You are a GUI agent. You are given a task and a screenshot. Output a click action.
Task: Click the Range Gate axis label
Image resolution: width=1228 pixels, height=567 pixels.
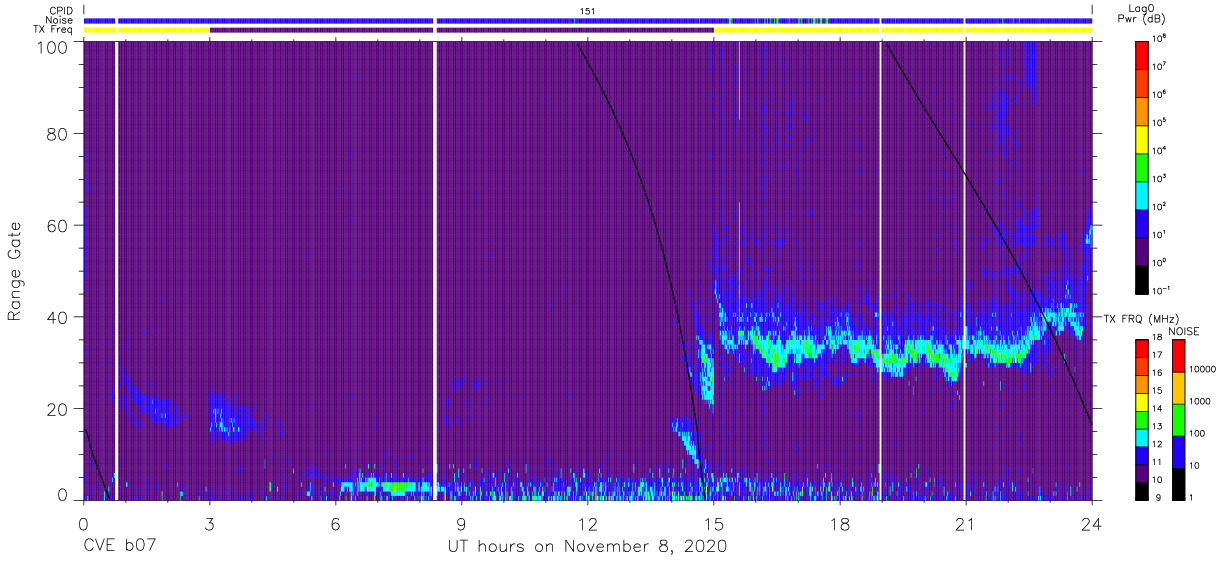(x=15, y=272)
